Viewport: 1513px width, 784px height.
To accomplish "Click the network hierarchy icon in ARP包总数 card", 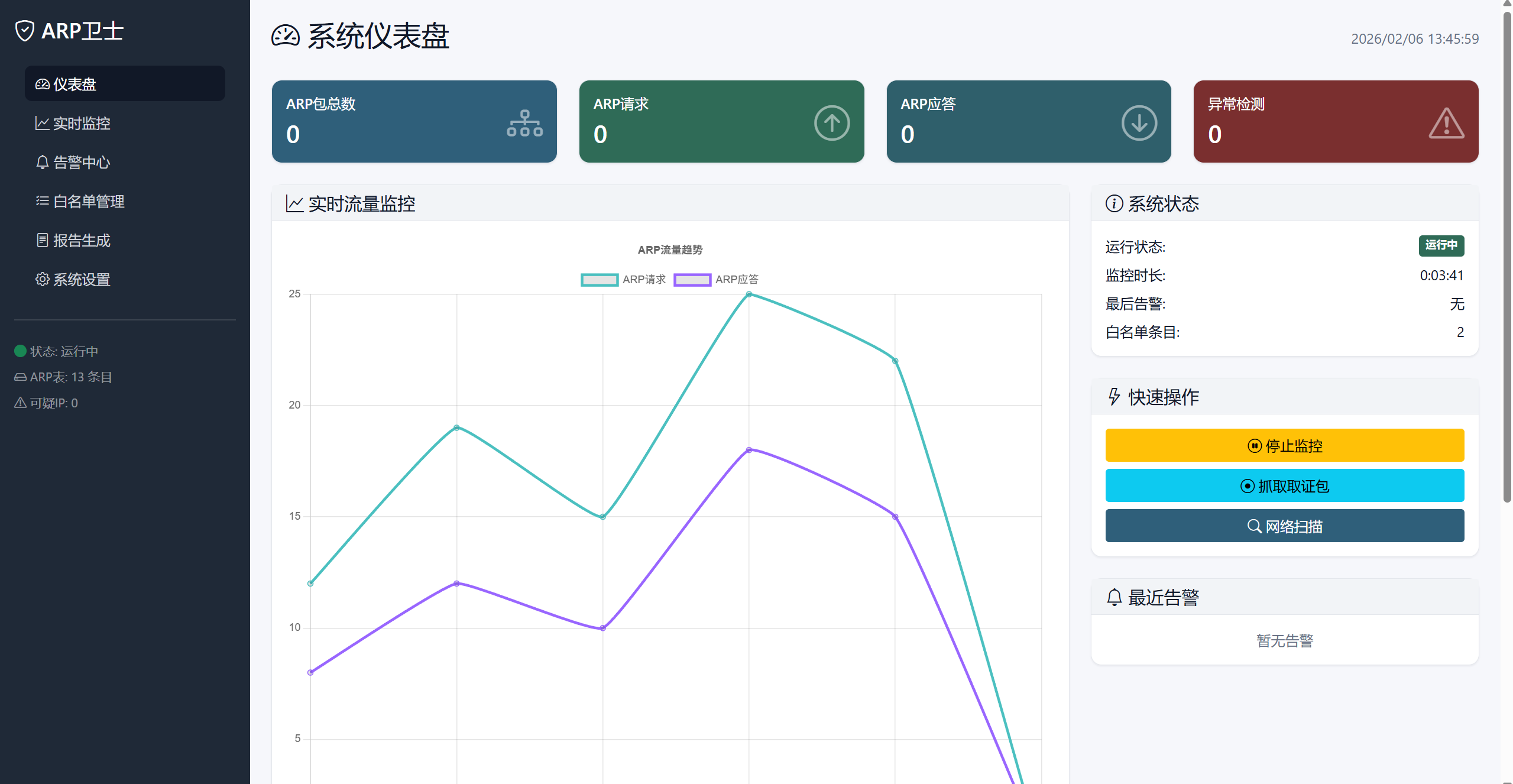I will pos(524,123).
